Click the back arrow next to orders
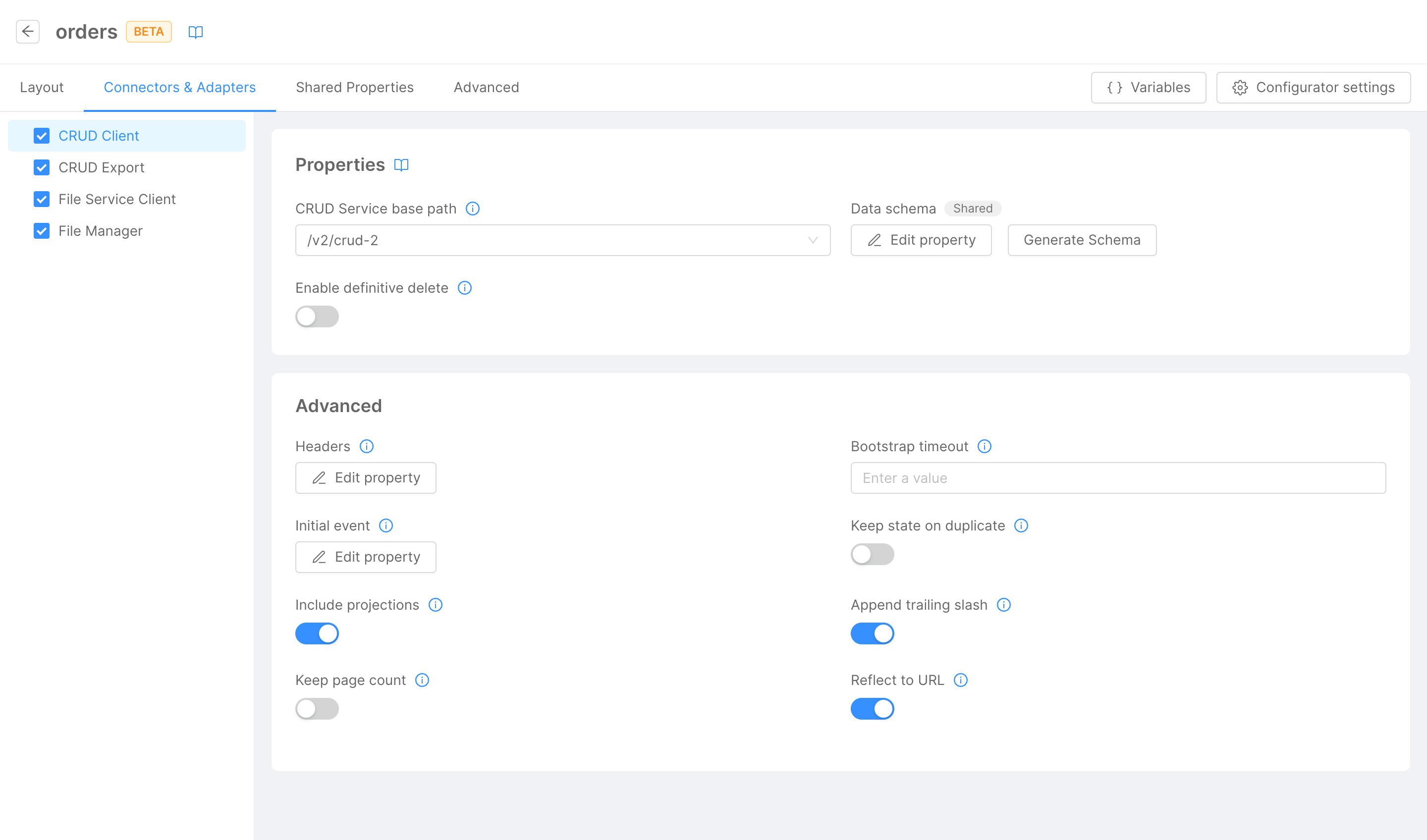1427x840 pixels. coord(28,32)
